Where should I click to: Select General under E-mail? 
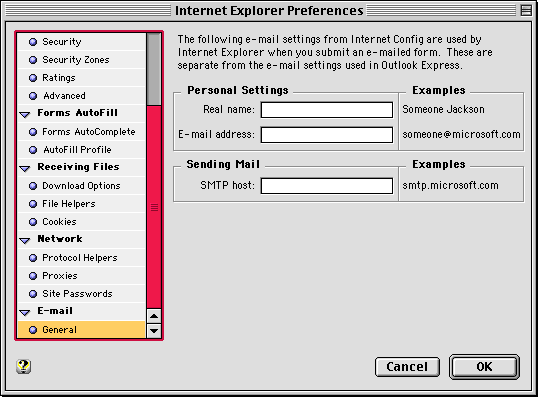(x=82, y=330)
